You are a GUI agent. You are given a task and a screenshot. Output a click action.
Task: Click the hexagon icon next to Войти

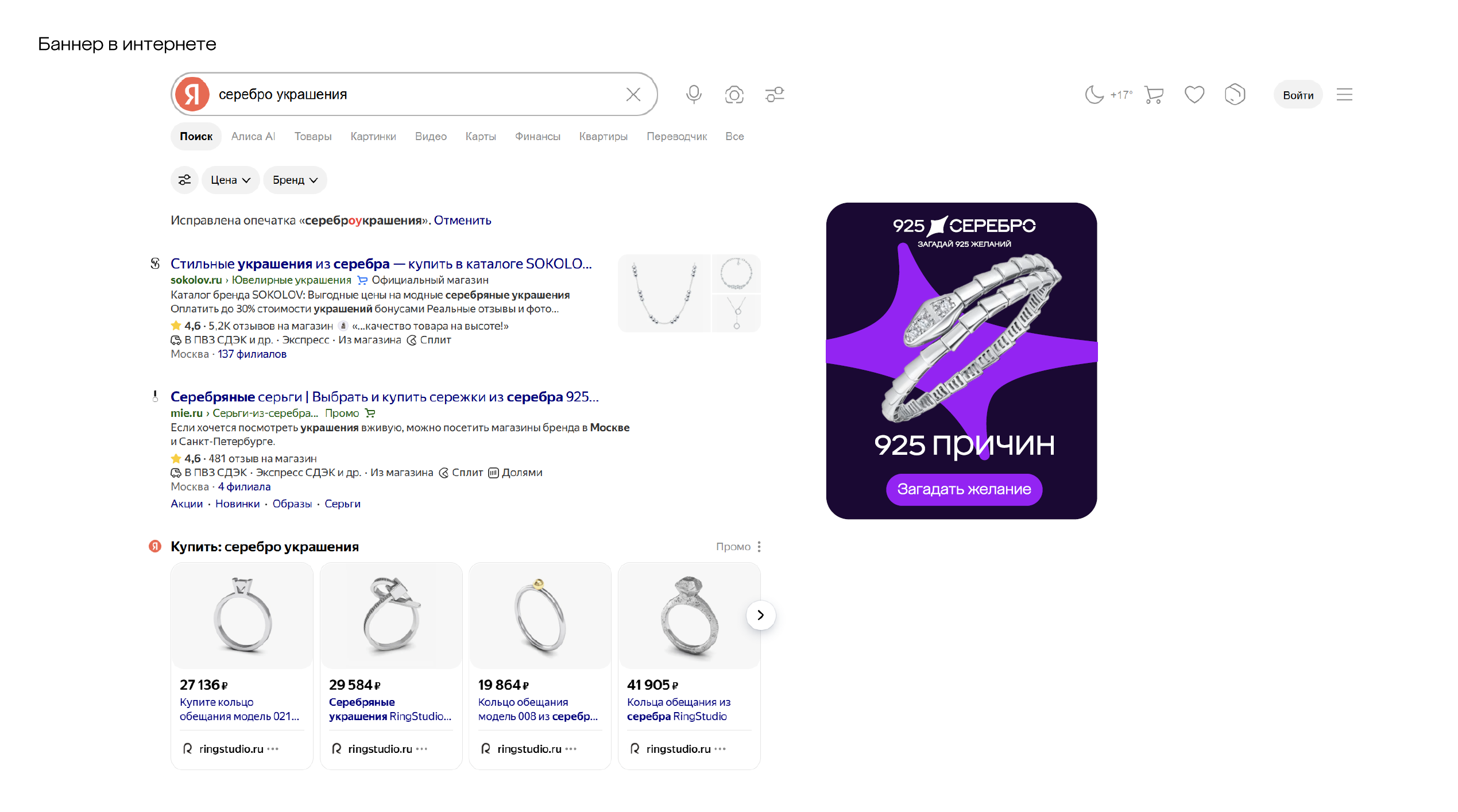click(1235, 94)
